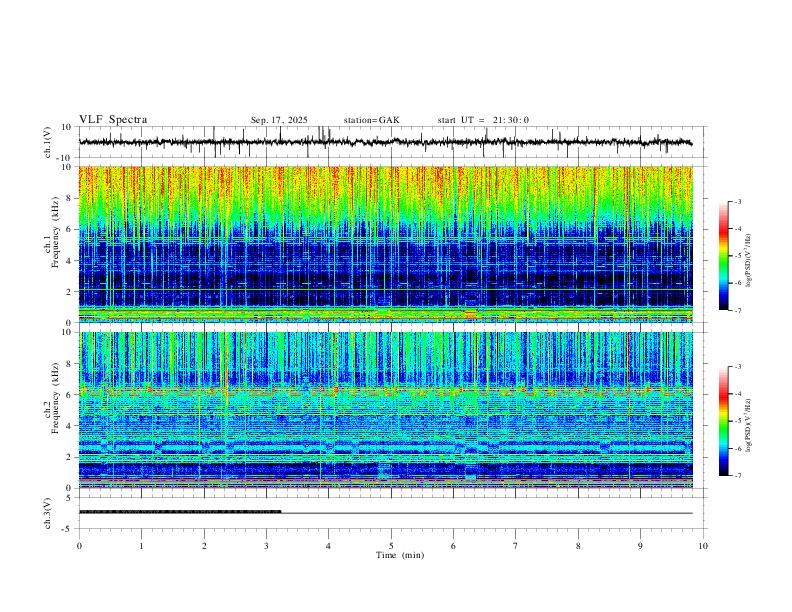Click the ch.3 voltage trace panel
The width and height of the screenshot is (792, 612).
(x=392, y=513)
